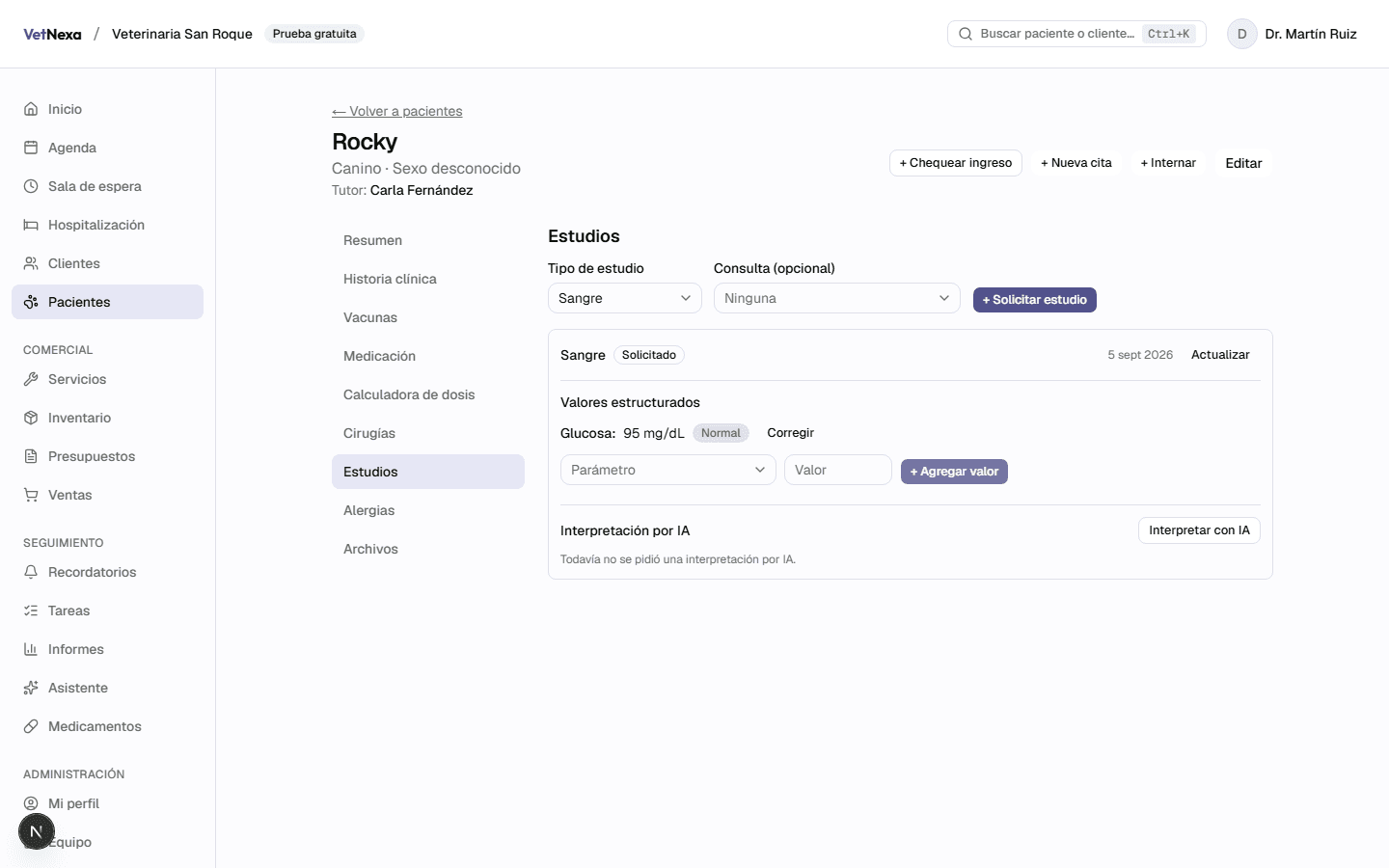Expand the Consulta (opcional) dropdown

pyautogui.click(x=837, y=298)
